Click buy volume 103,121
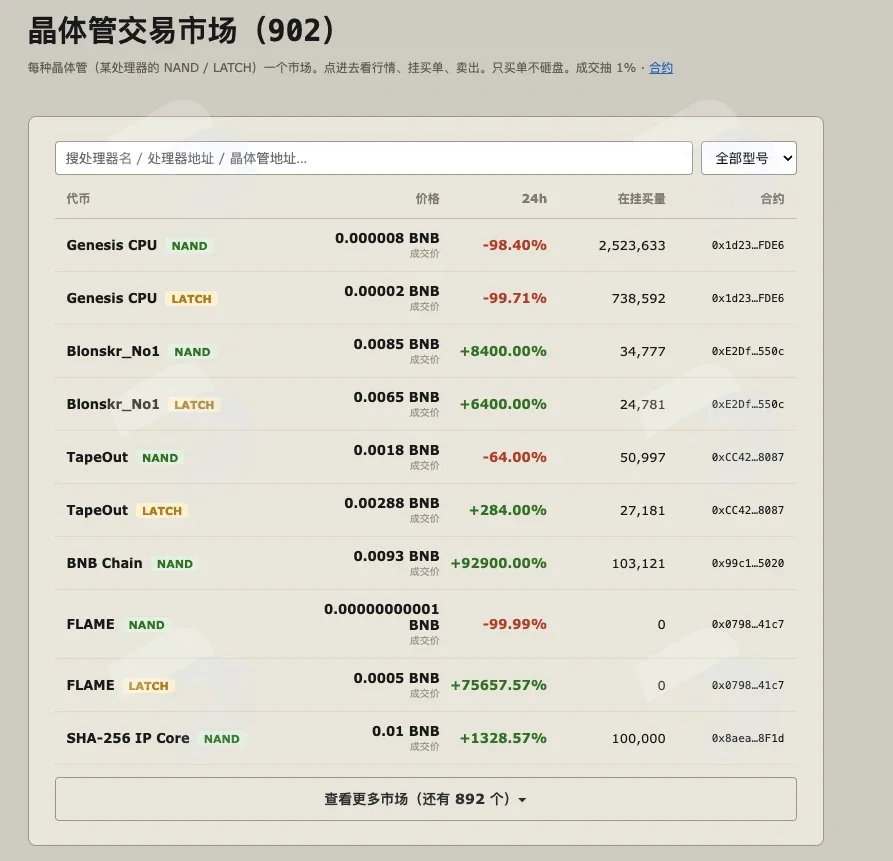The height and width of the screenshot is (861, 893). point(638,563)
